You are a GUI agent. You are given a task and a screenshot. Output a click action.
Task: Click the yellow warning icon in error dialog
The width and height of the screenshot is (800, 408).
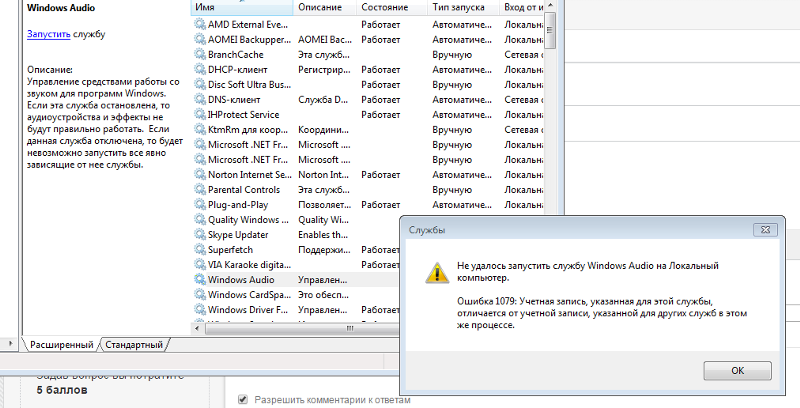437,273
